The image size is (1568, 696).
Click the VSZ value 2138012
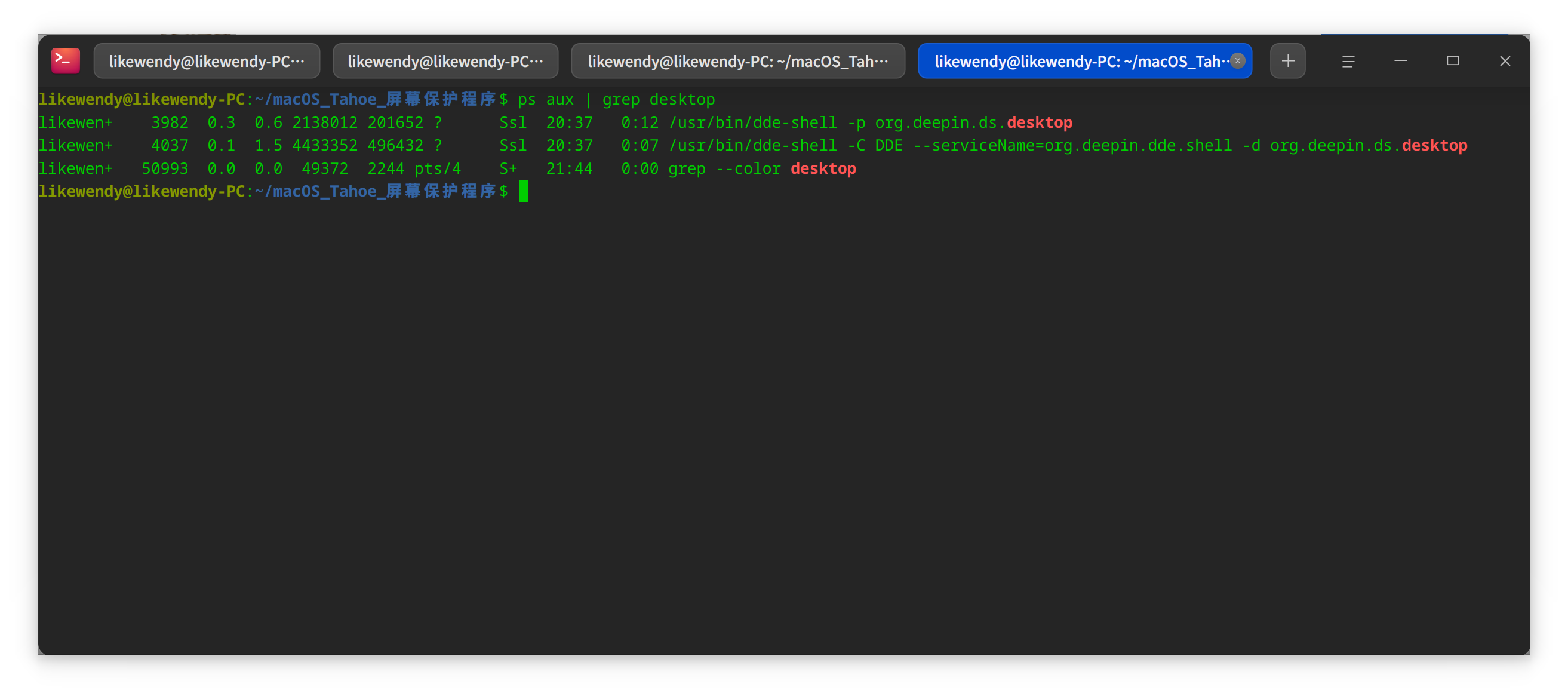325,122
